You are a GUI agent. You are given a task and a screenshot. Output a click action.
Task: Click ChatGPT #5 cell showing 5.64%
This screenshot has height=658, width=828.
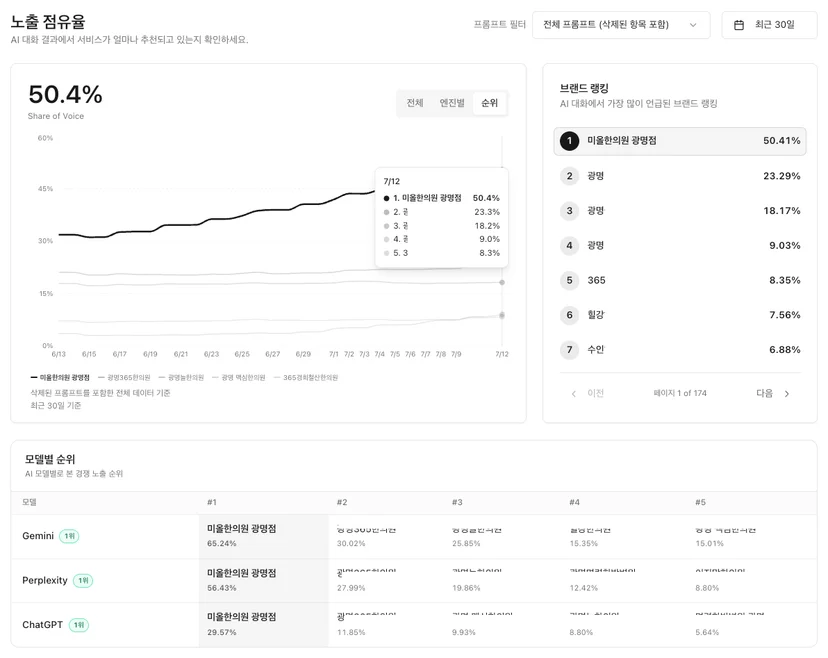tap(752, 625)
